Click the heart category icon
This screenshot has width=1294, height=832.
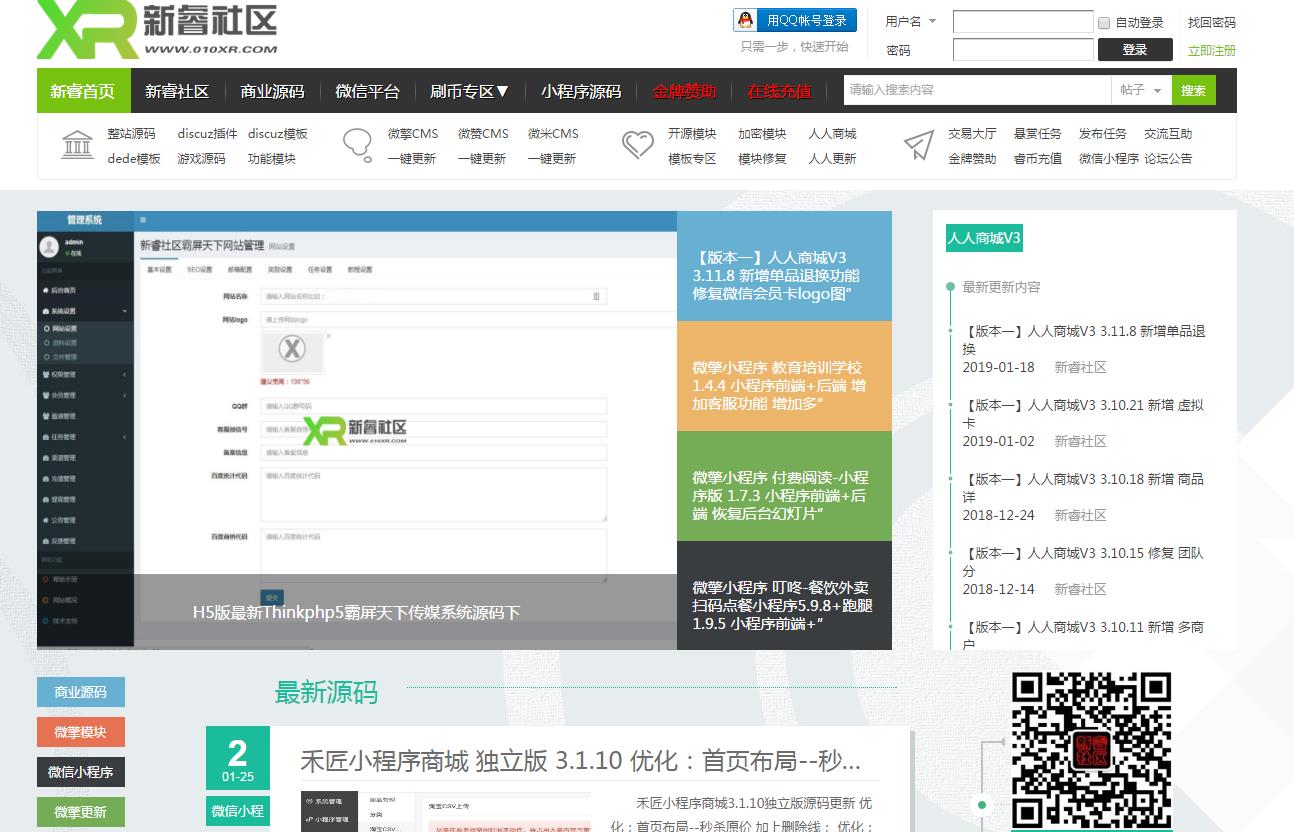638,145
